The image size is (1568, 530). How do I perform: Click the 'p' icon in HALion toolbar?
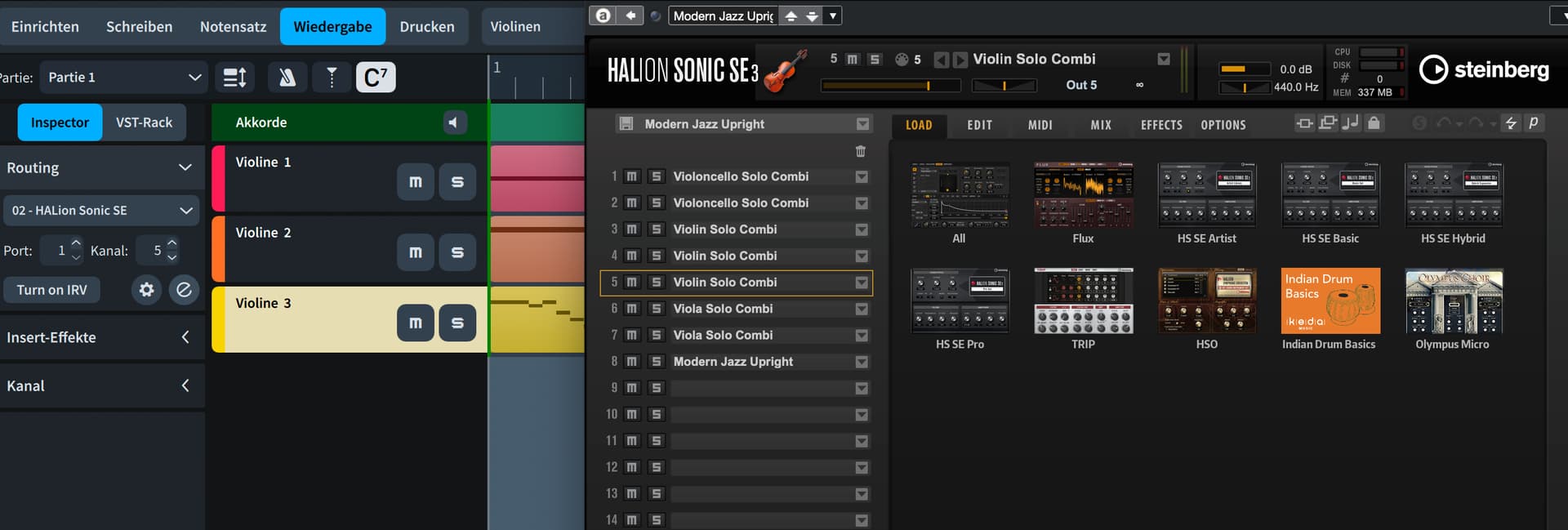pos(1534,123)
